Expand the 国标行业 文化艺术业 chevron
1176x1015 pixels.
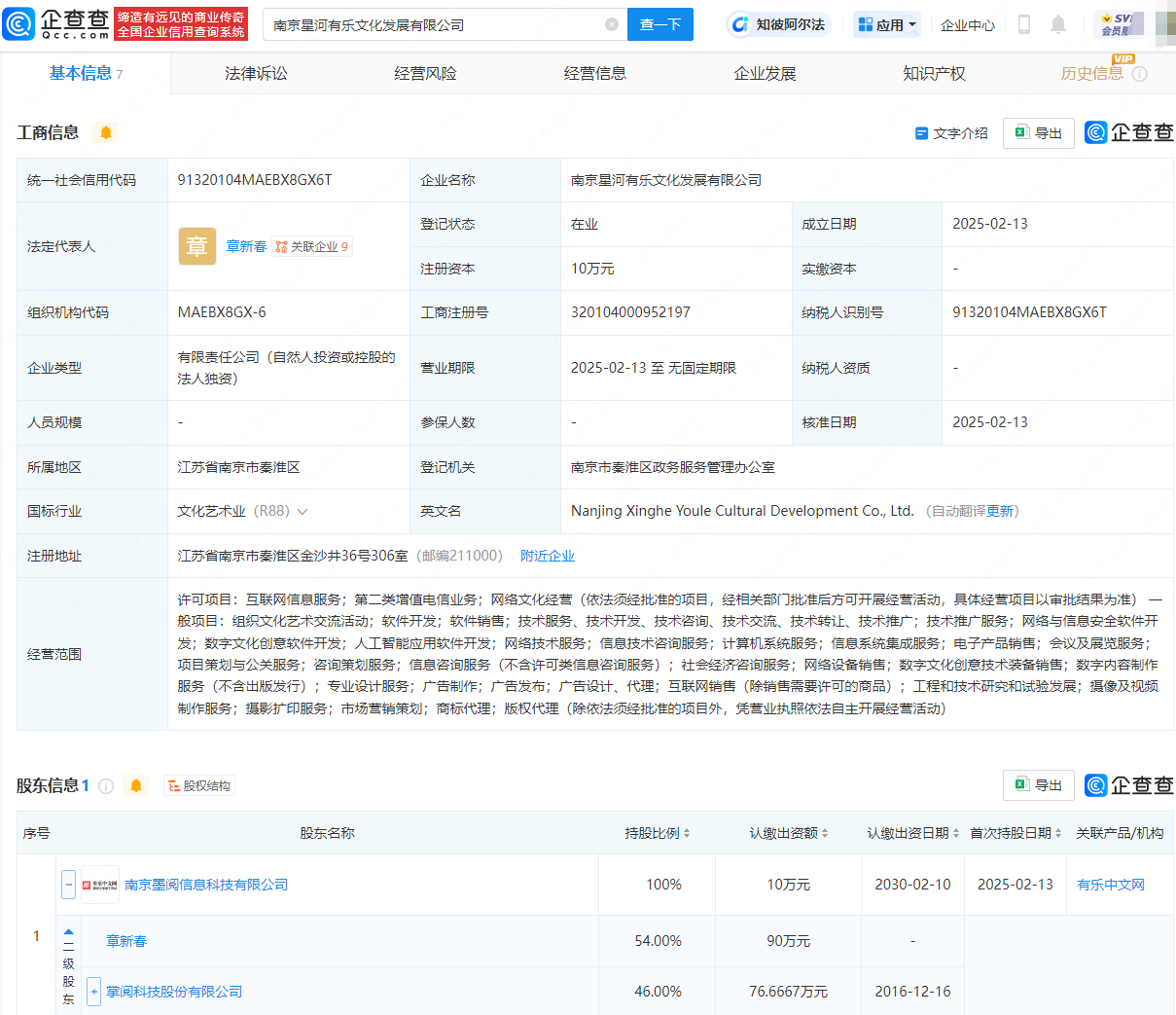(x=303, y=512)
